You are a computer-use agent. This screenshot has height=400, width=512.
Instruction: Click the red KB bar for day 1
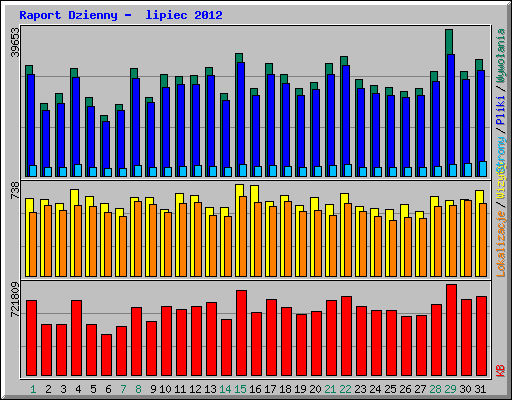(31, 338)
